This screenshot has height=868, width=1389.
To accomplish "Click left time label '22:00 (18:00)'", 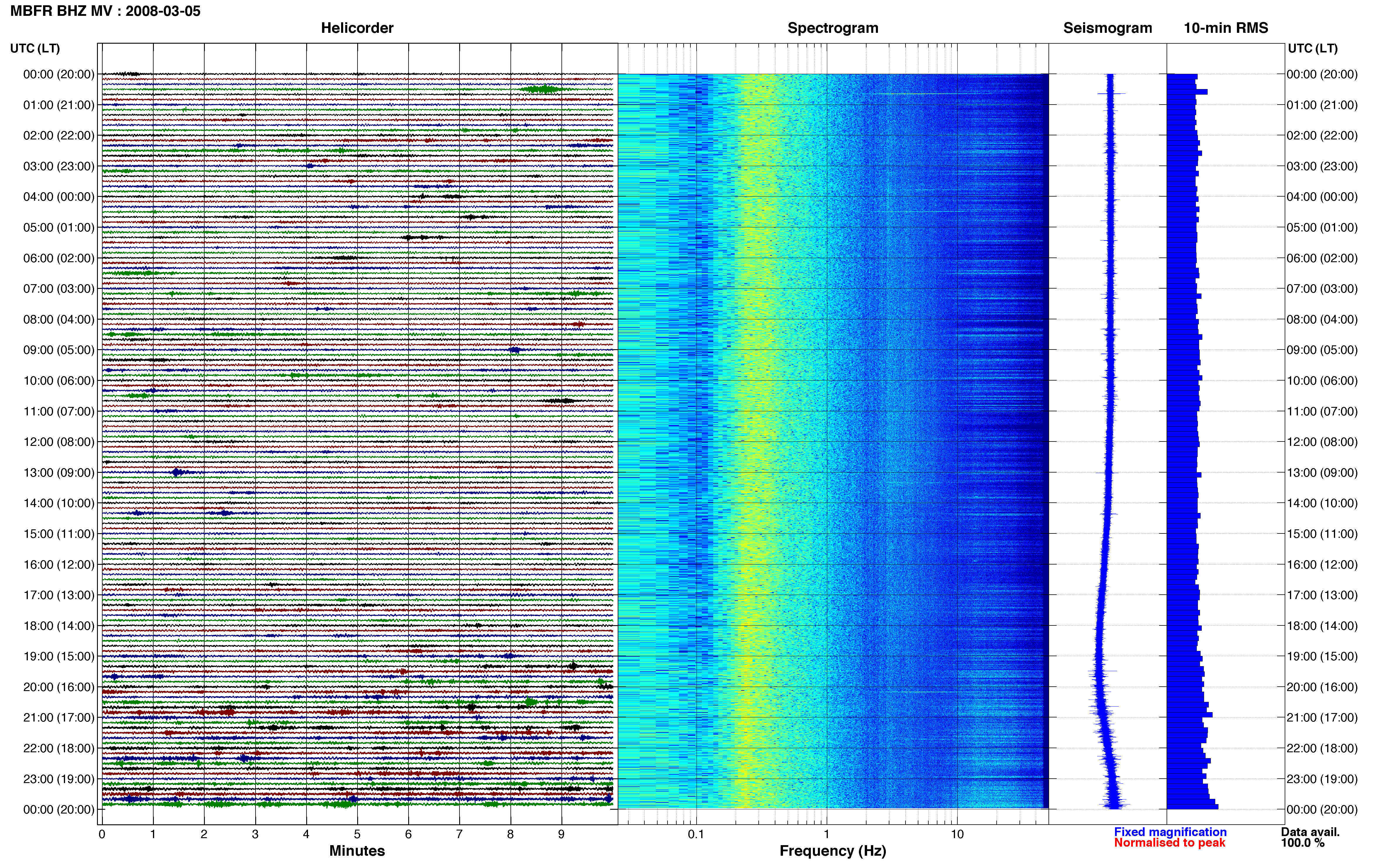I will pyautogui.click(x=59, y=748).
